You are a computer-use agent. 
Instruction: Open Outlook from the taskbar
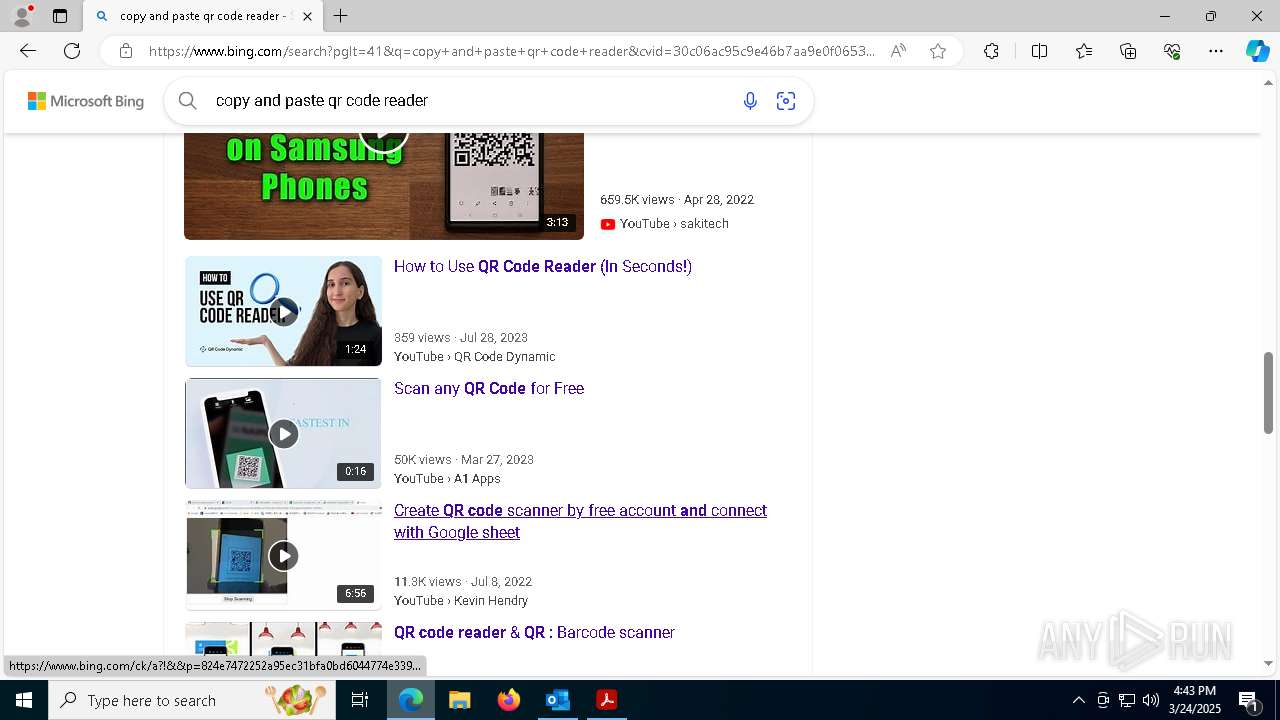[x=557, y=700]
